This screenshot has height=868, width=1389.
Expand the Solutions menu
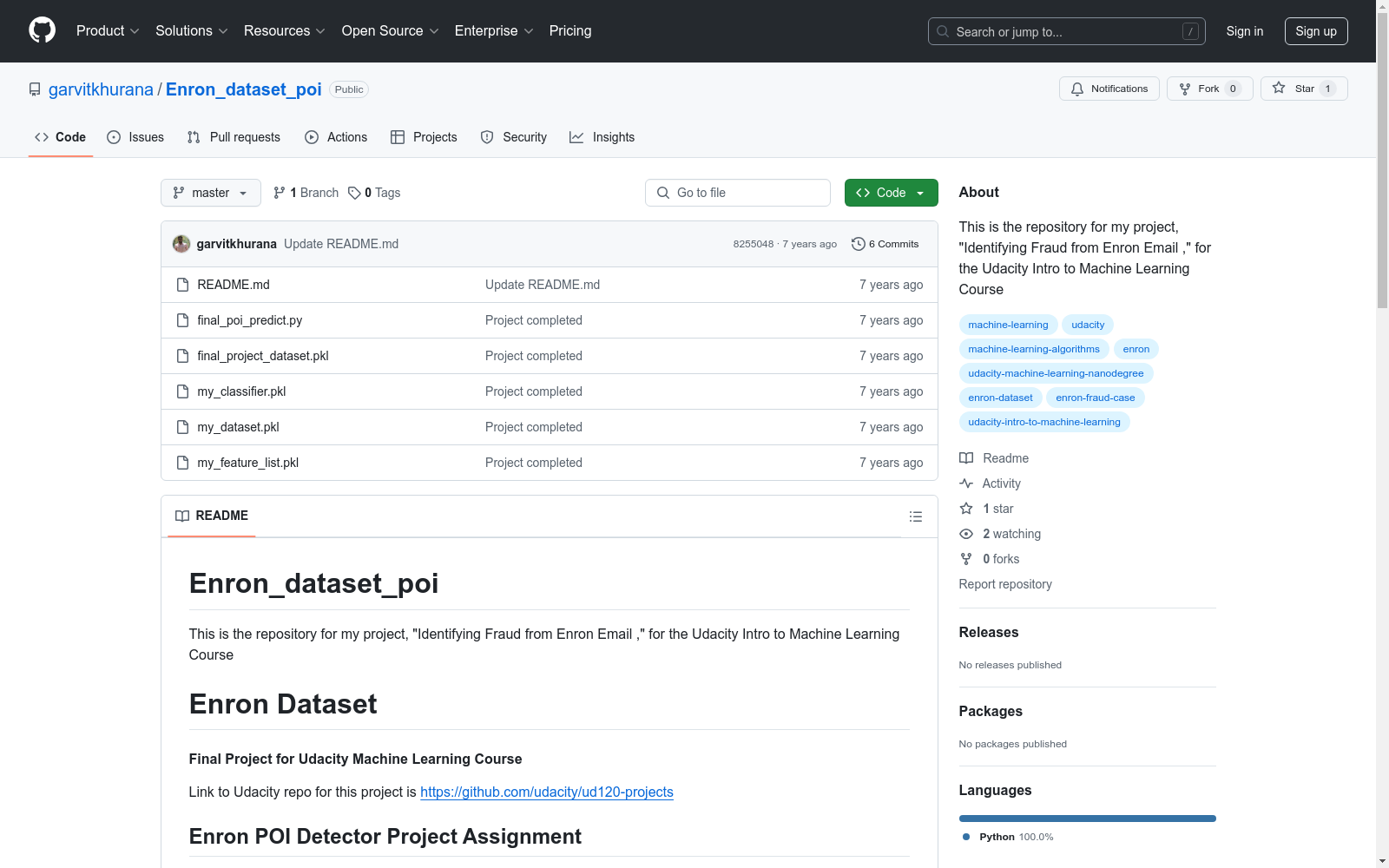pos(192,31)
